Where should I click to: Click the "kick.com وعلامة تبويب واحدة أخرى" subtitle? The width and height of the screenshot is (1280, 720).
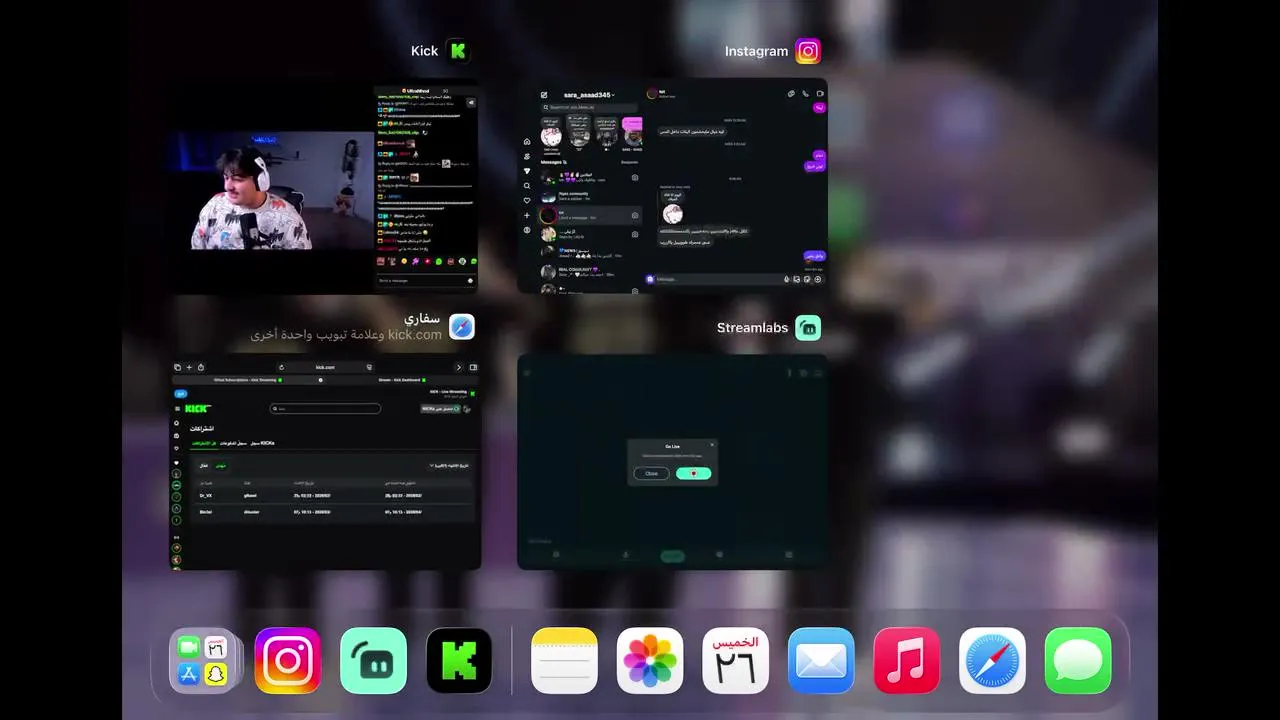tap(346, 335)
